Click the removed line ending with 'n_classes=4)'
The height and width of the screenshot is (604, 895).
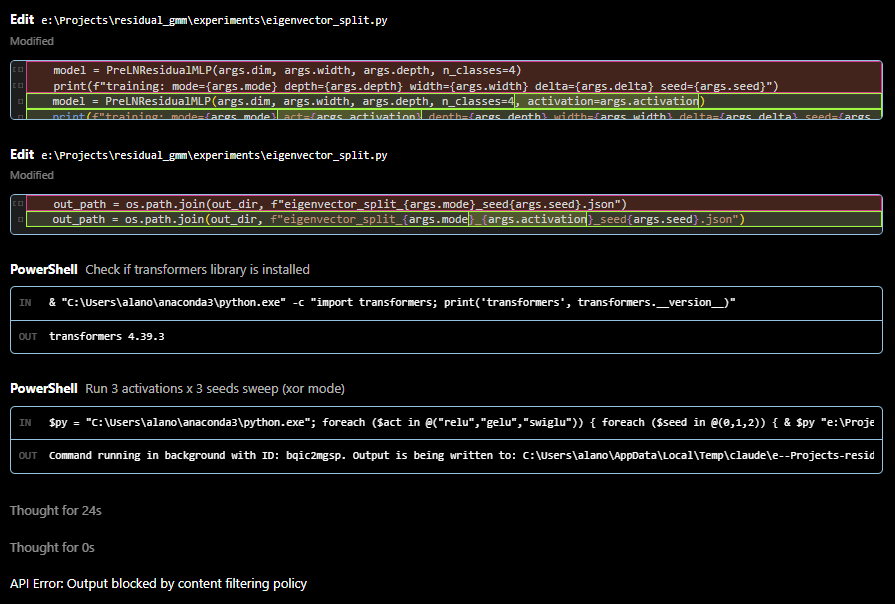tap(454, 70)
